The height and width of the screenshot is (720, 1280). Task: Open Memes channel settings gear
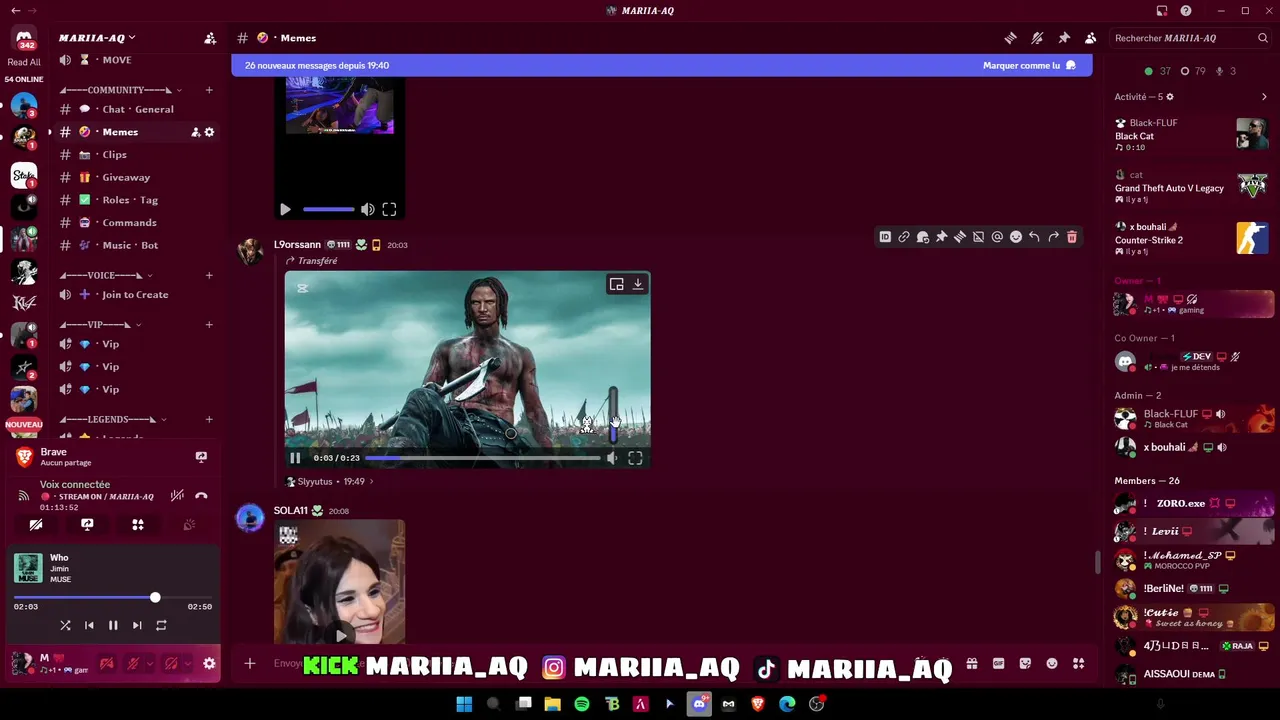209,132
